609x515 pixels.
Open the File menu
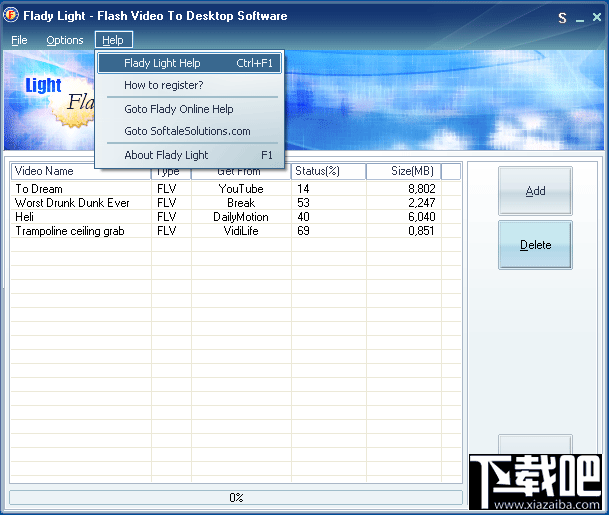19,40
